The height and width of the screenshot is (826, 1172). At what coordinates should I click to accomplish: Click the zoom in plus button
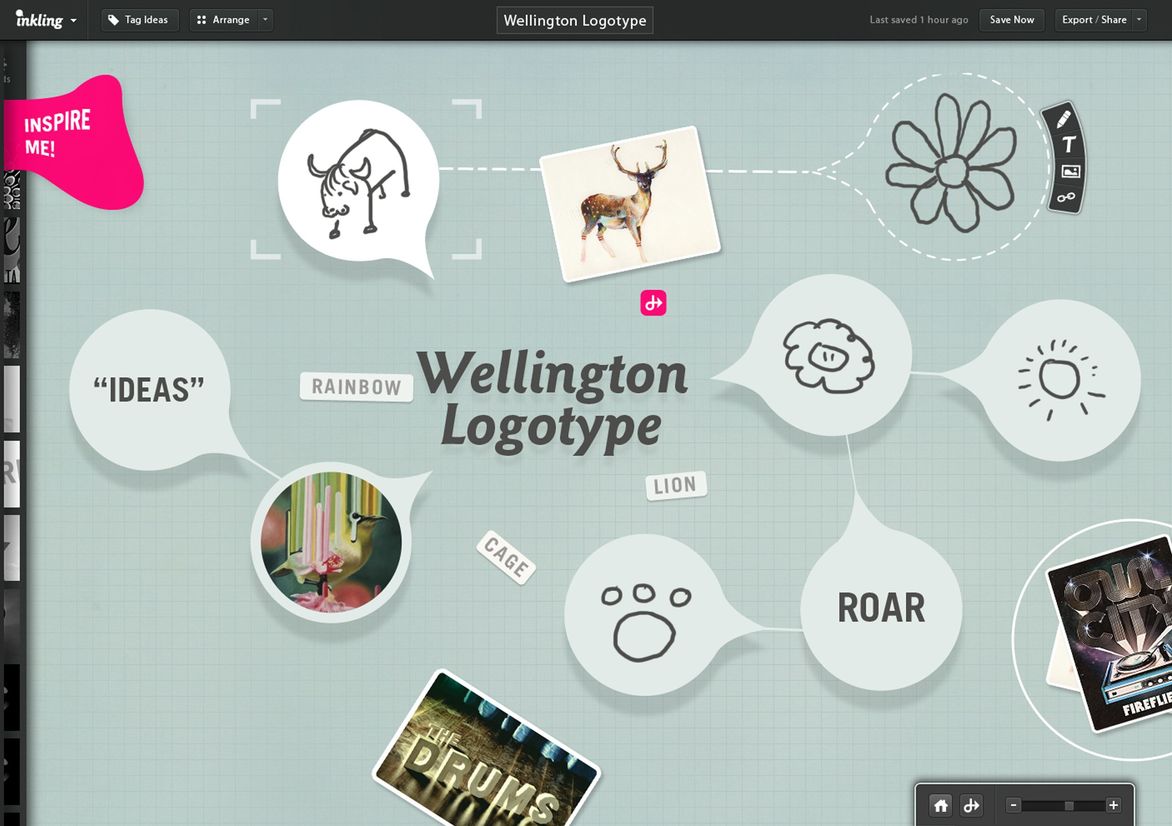pos(1113,805)
